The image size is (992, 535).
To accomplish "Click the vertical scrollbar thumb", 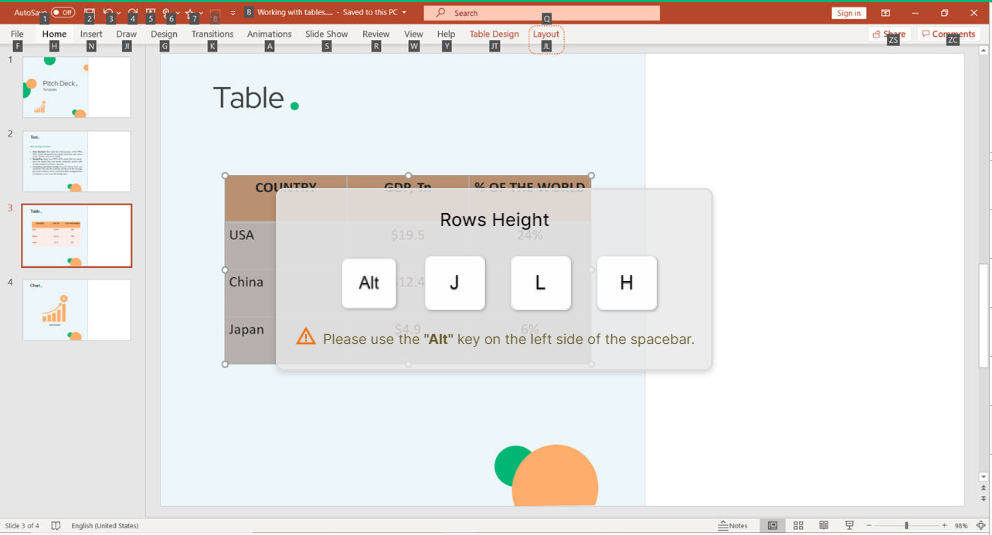I will (983, 315).
